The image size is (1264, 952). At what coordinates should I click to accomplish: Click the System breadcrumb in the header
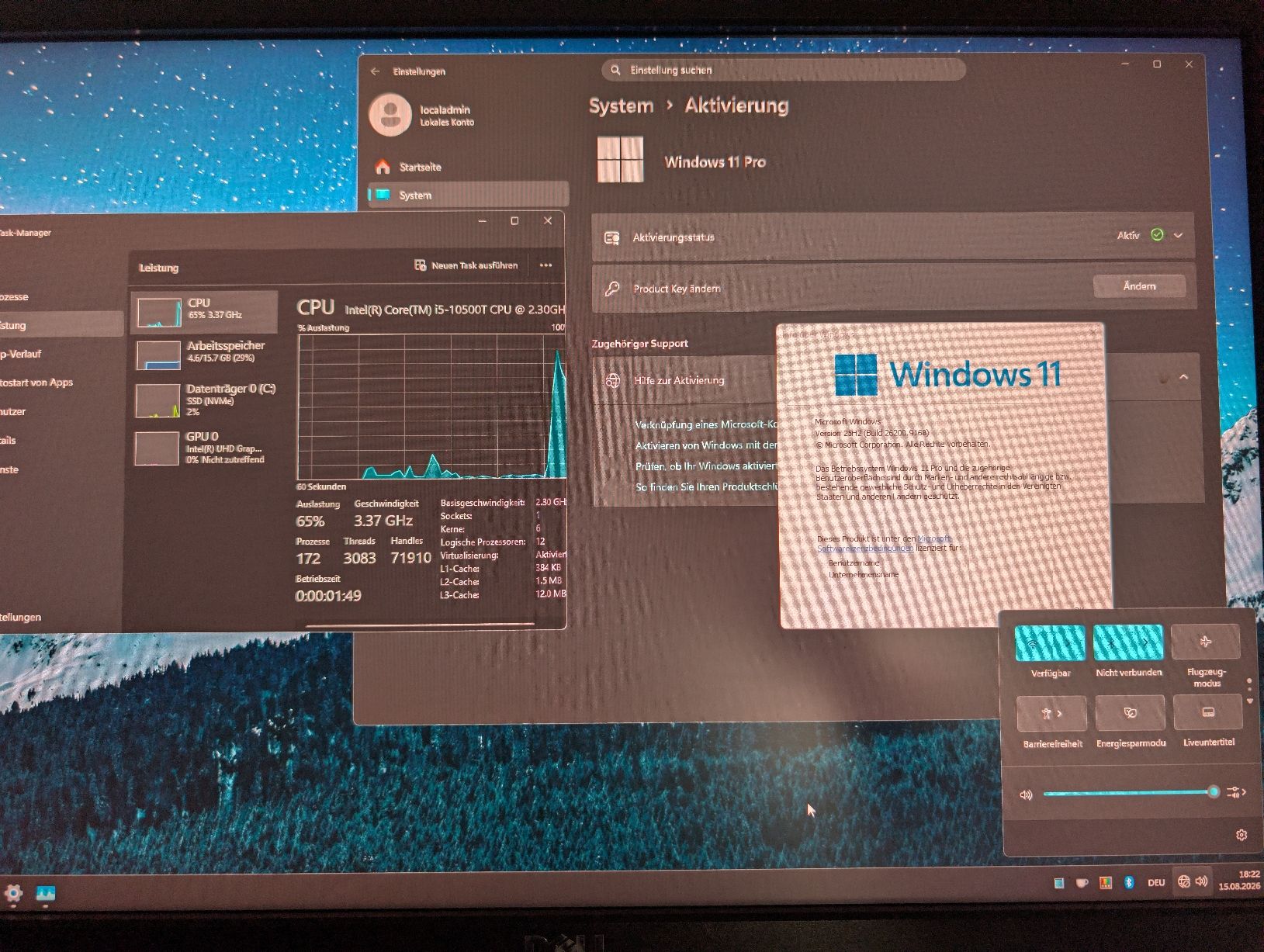[x=621, y=106]
